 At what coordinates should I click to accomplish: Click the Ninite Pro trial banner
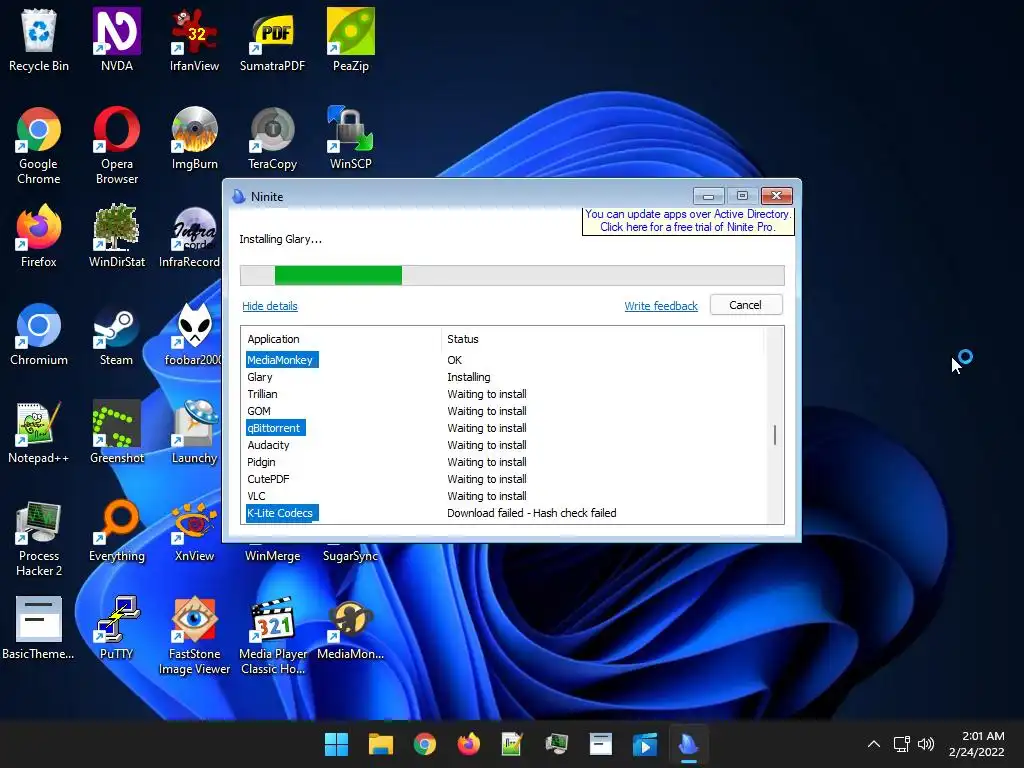point(688,221)
